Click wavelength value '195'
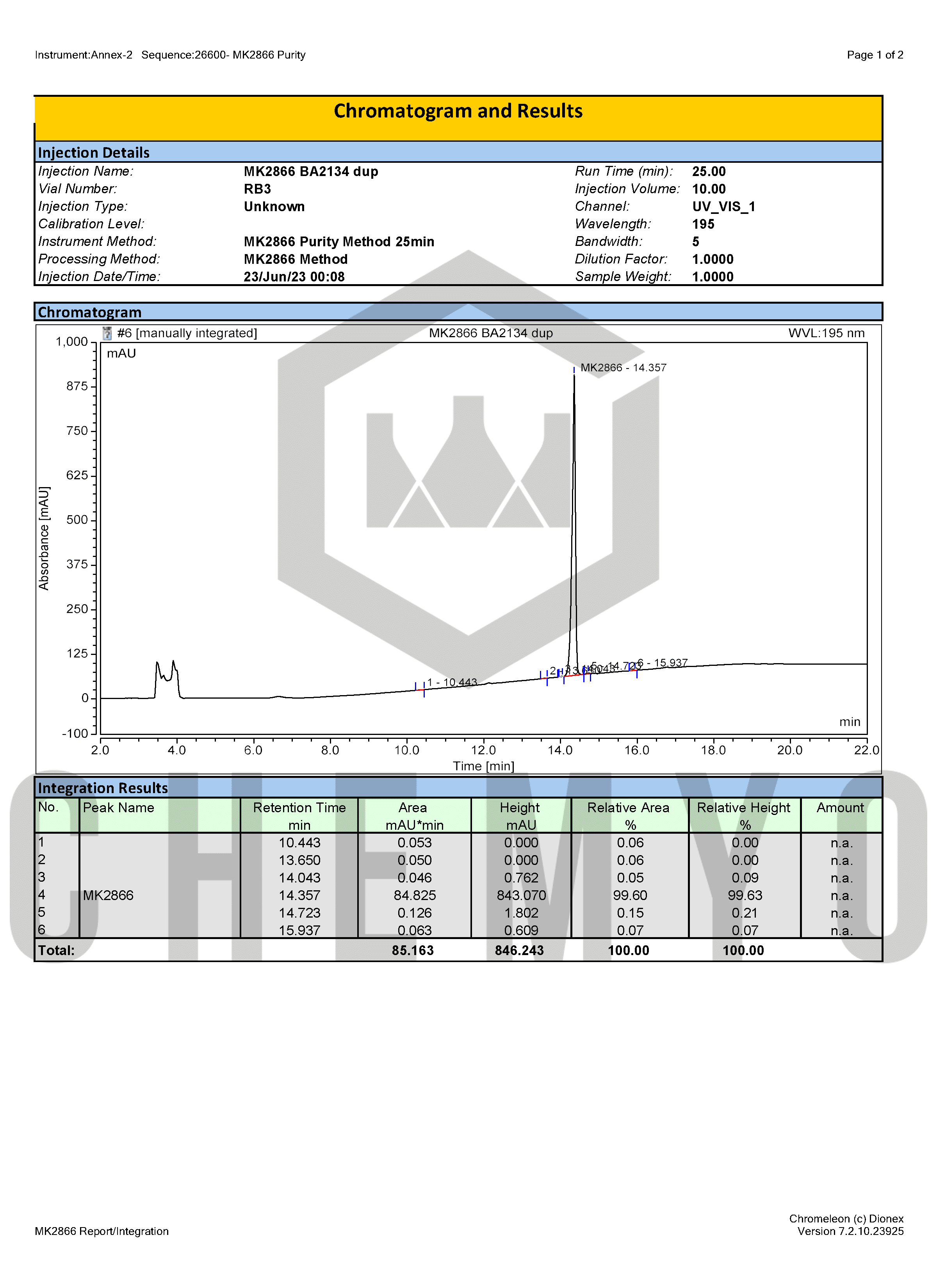This screenshot has width=937, height=1288. (x=703, y=224)
